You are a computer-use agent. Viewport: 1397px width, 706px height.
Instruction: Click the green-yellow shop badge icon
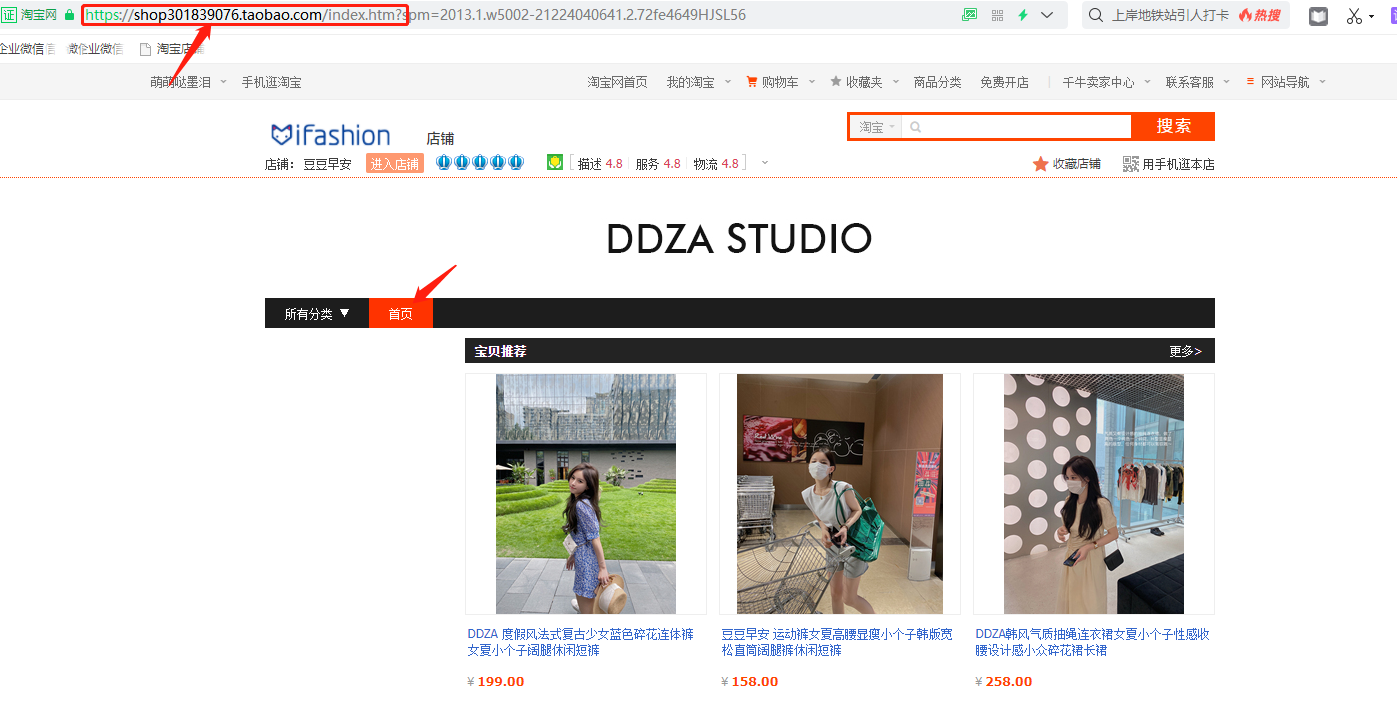[555, 162]
